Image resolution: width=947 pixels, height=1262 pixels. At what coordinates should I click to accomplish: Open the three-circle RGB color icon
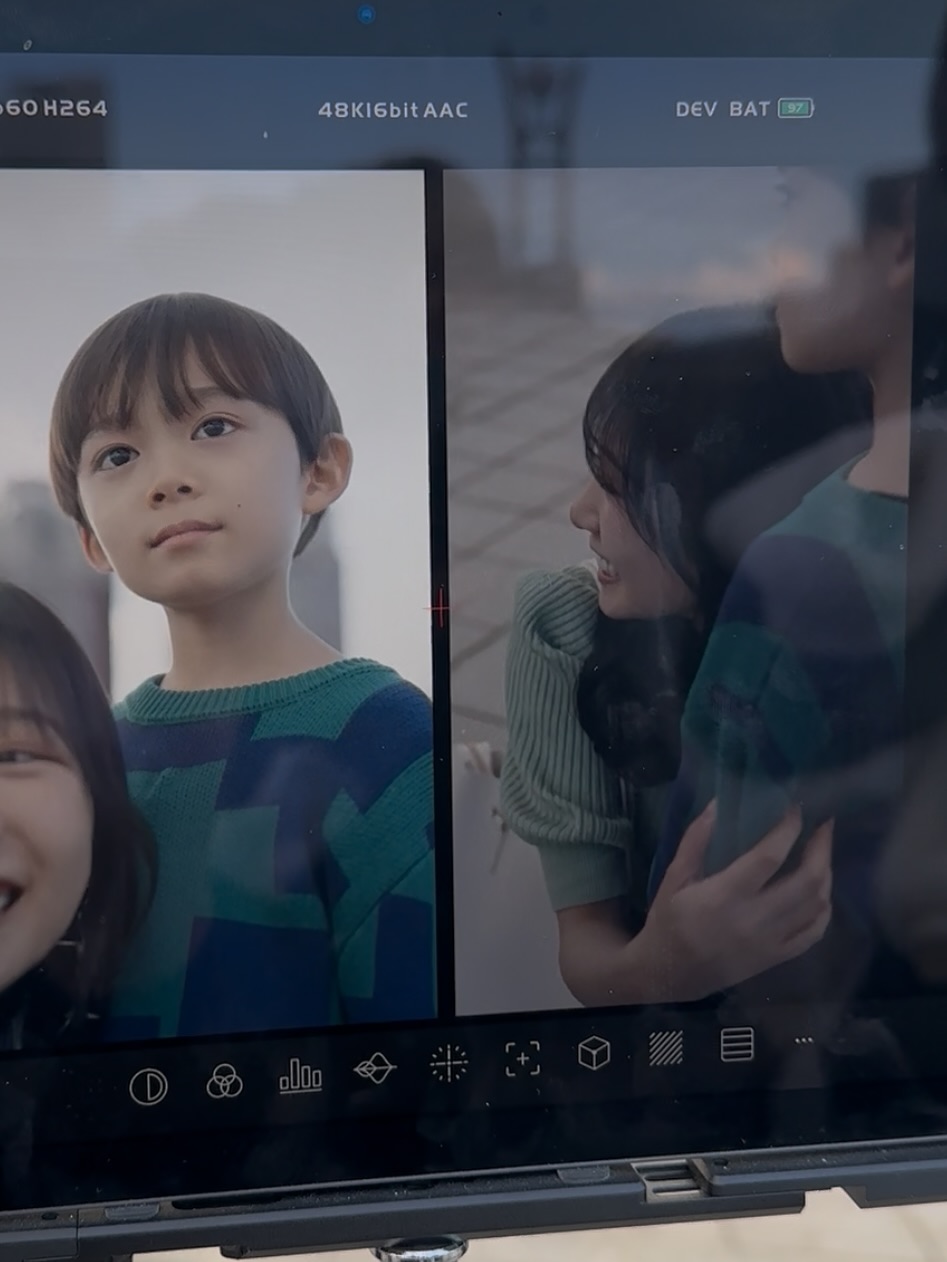tap(224, 1081)
